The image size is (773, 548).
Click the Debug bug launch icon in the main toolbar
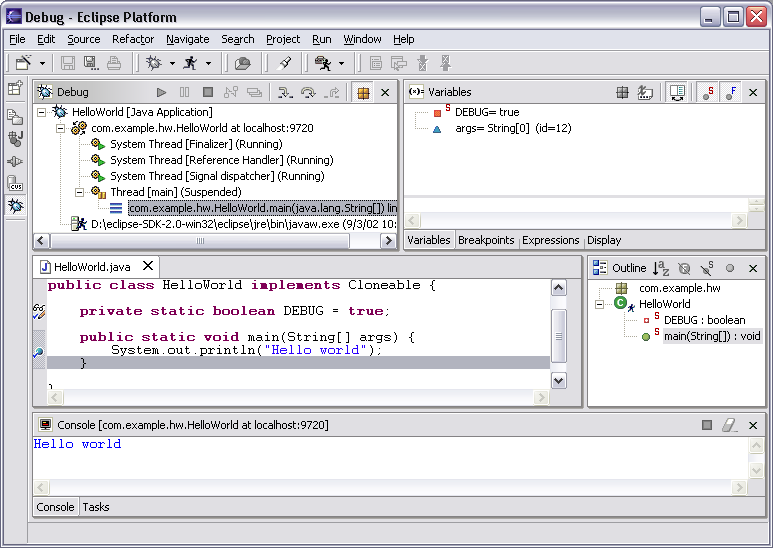(154, 63)
